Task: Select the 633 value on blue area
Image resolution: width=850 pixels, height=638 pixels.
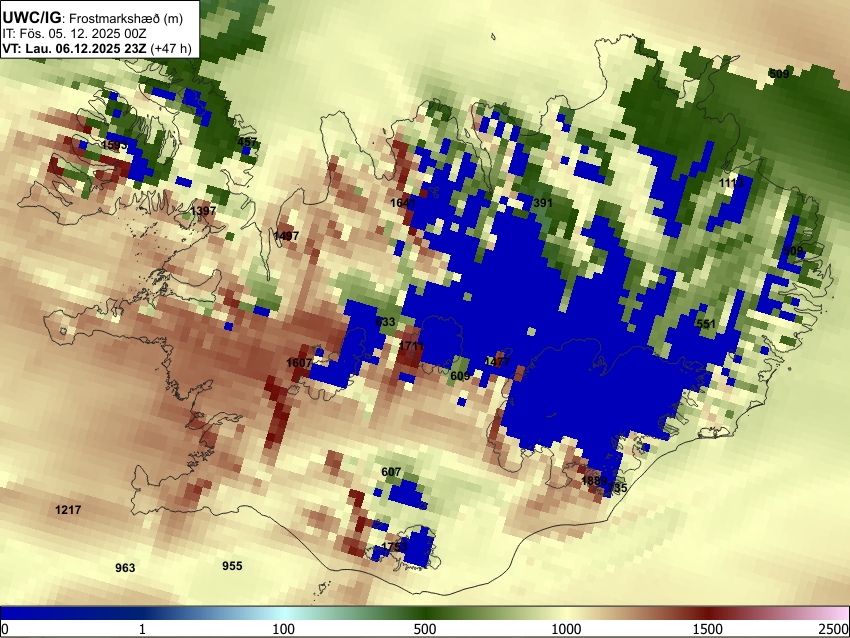Action: click(385, 322)
